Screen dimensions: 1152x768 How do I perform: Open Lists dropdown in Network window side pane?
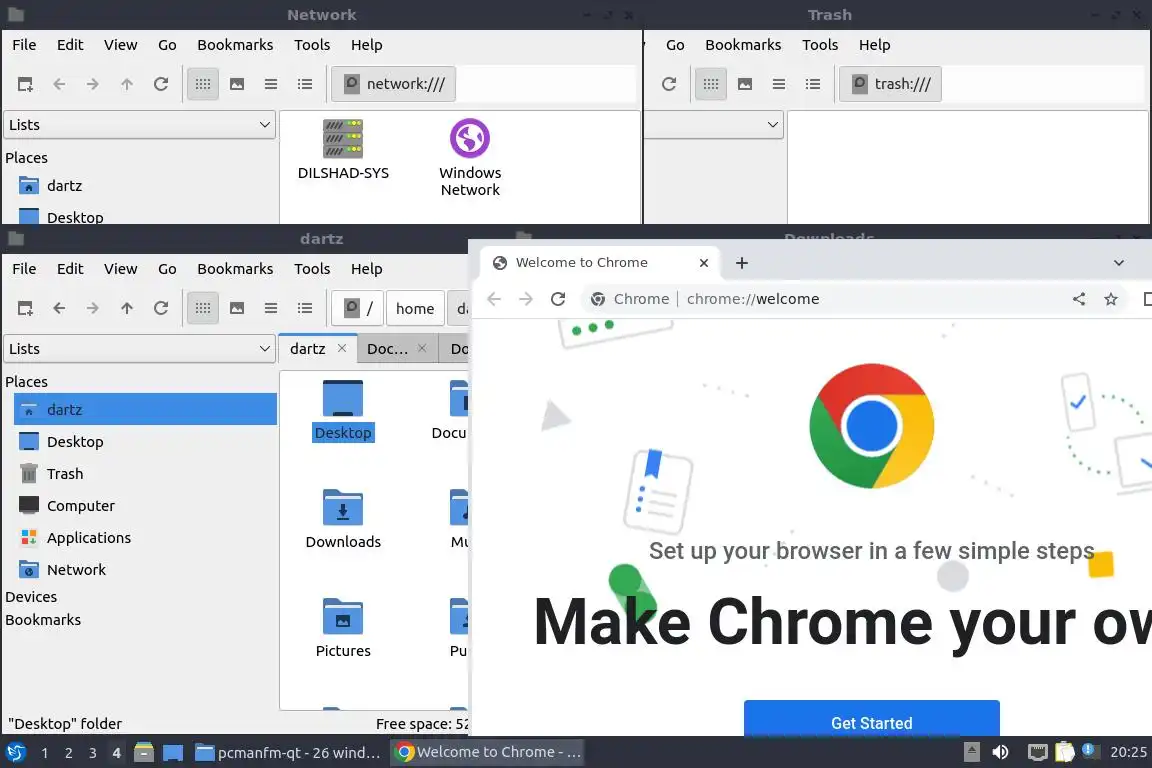tap(140, 125)
